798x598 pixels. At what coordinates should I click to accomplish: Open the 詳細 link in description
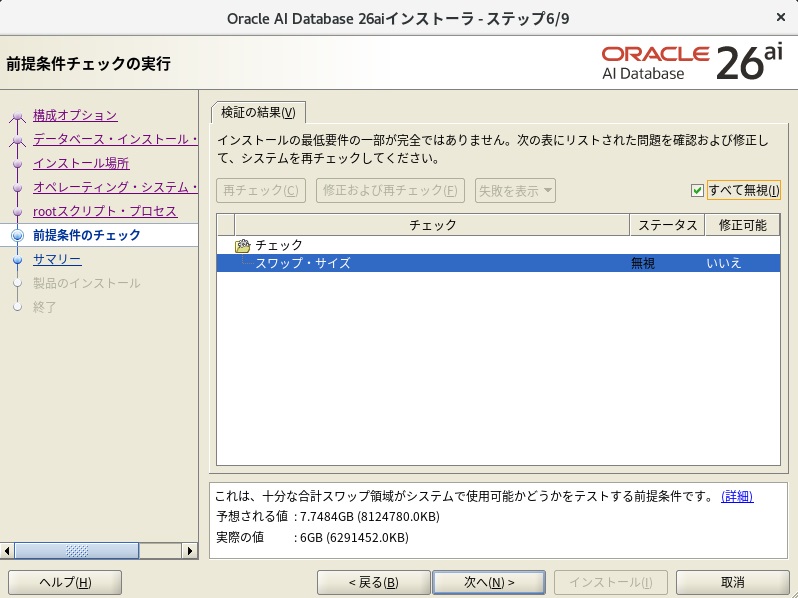pos(737,496)
